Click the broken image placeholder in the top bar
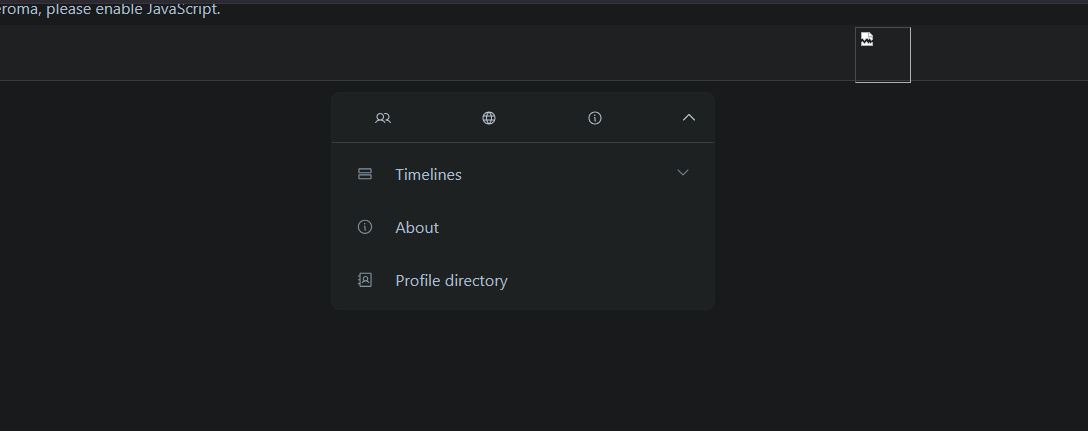 (x=883, y=55)
